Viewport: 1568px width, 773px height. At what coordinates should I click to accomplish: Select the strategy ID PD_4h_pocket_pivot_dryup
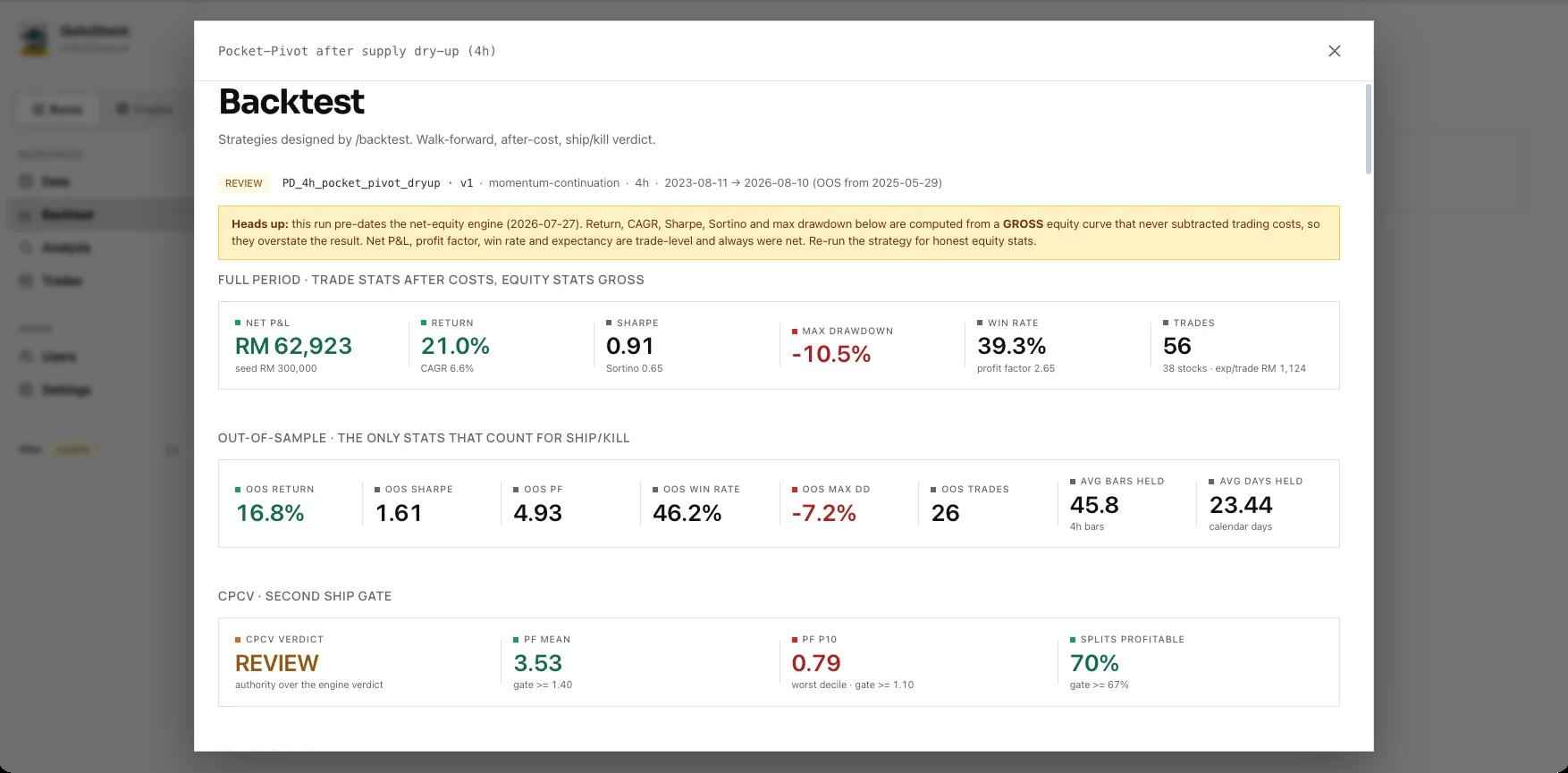361,183
